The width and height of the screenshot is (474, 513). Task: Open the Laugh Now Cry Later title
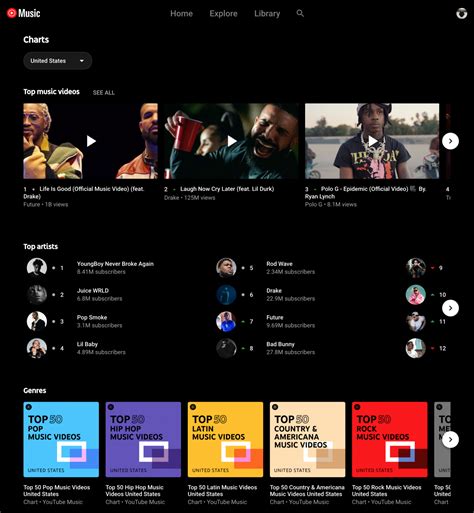227,189
